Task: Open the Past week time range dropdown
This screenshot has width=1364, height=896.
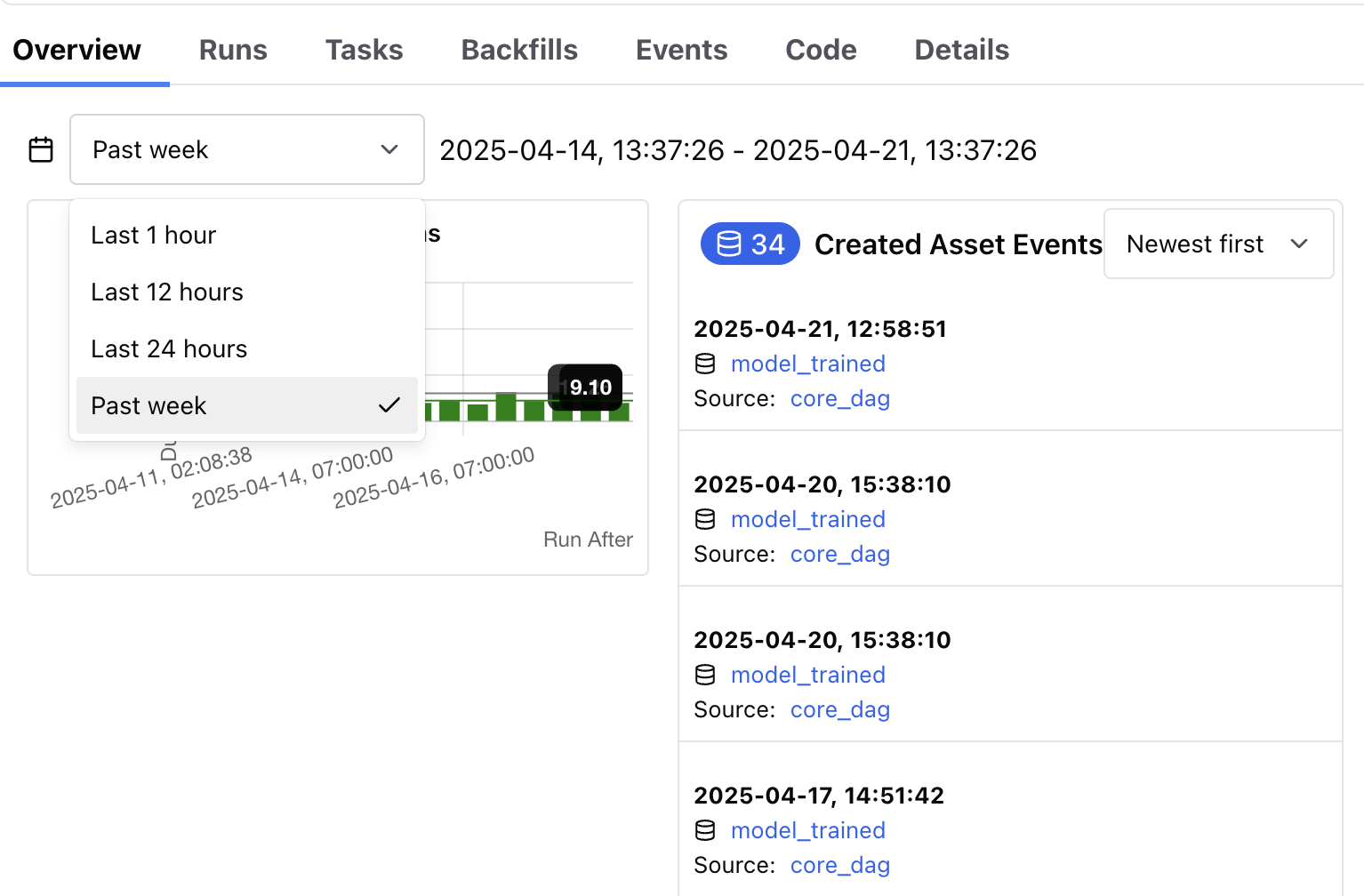Action: click(x=247, y=149)
